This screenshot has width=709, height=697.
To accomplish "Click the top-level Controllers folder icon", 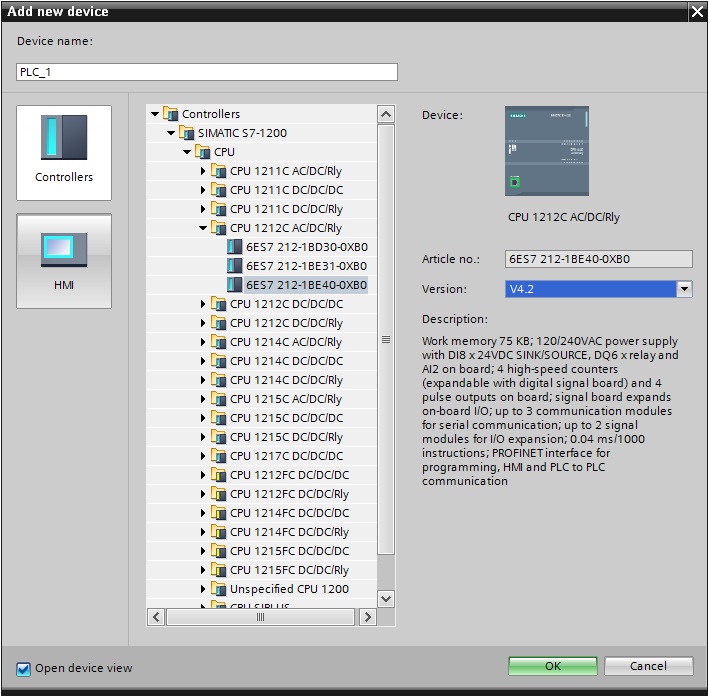I will [x=171, y=114].
